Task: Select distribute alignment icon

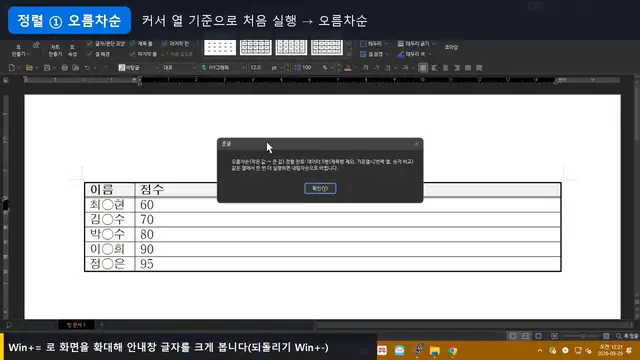Action: pyautogui.click(x=468, y=68)
